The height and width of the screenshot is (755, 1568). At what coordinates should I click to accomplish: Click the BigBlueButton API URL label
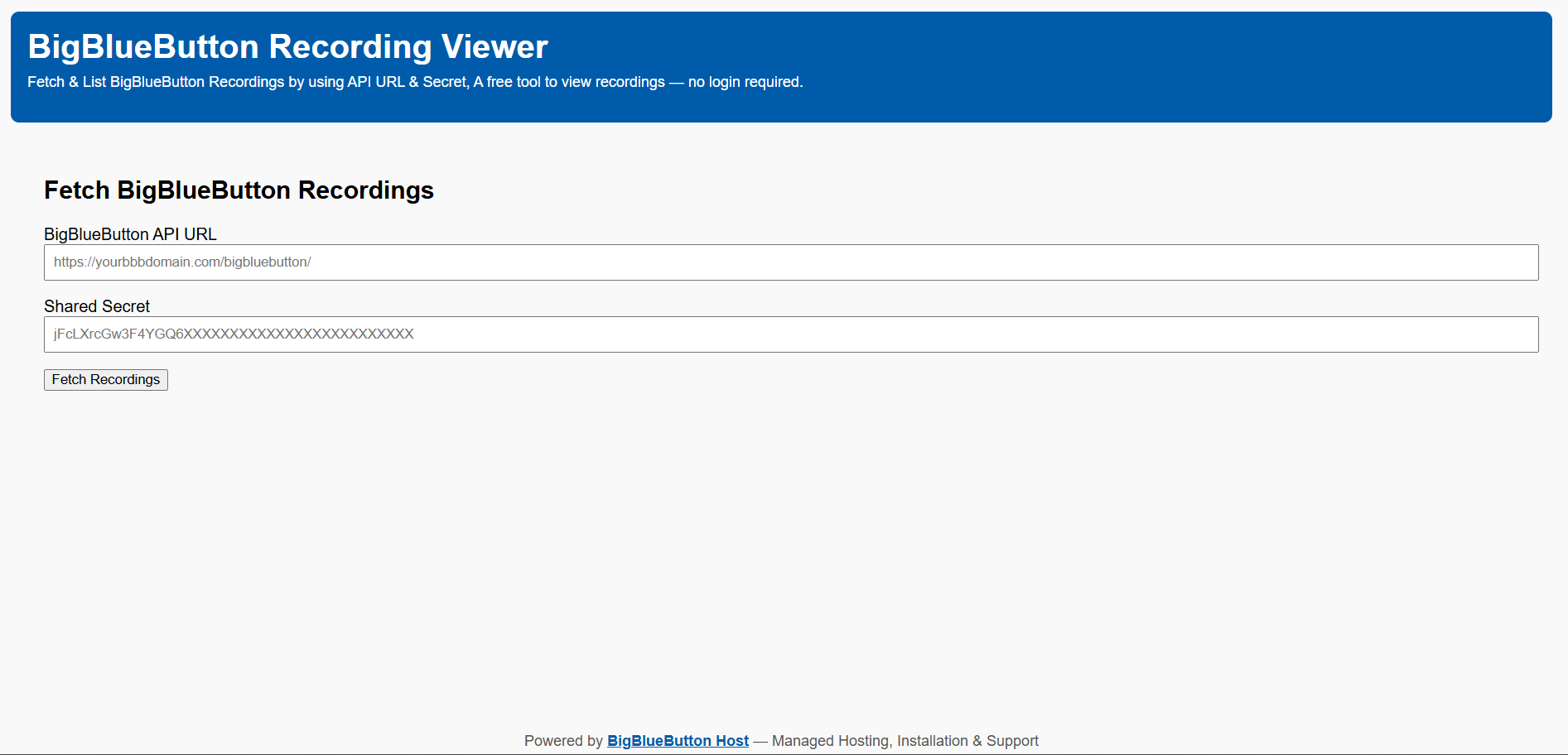(129, 234)
